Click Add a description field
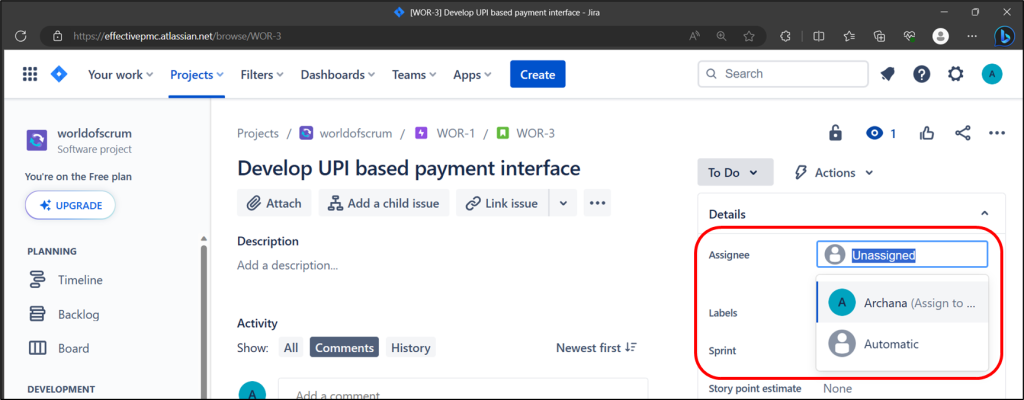Screen dimensions: 1024x400 [287, 265]
